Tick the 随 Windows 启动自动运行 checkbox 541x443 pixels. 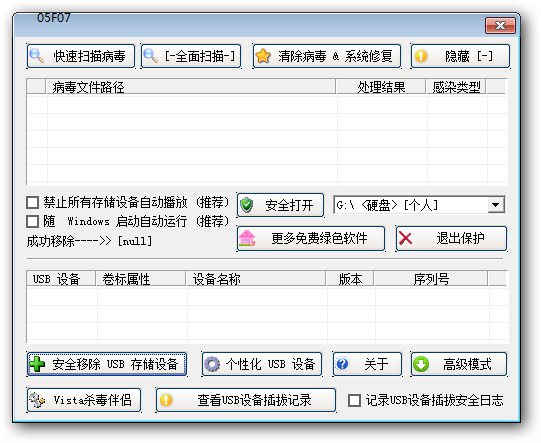click(x=32, y=222)
